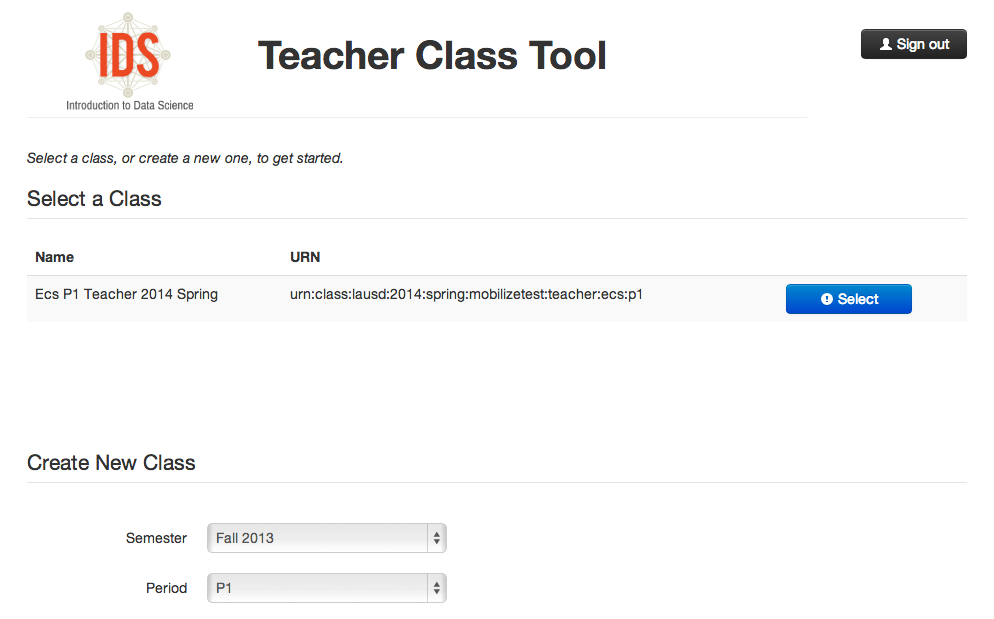Open the Semester dropdown showing Fall 2013
The width and height of the screenshot is (994, 619).
tap(317, 538)
